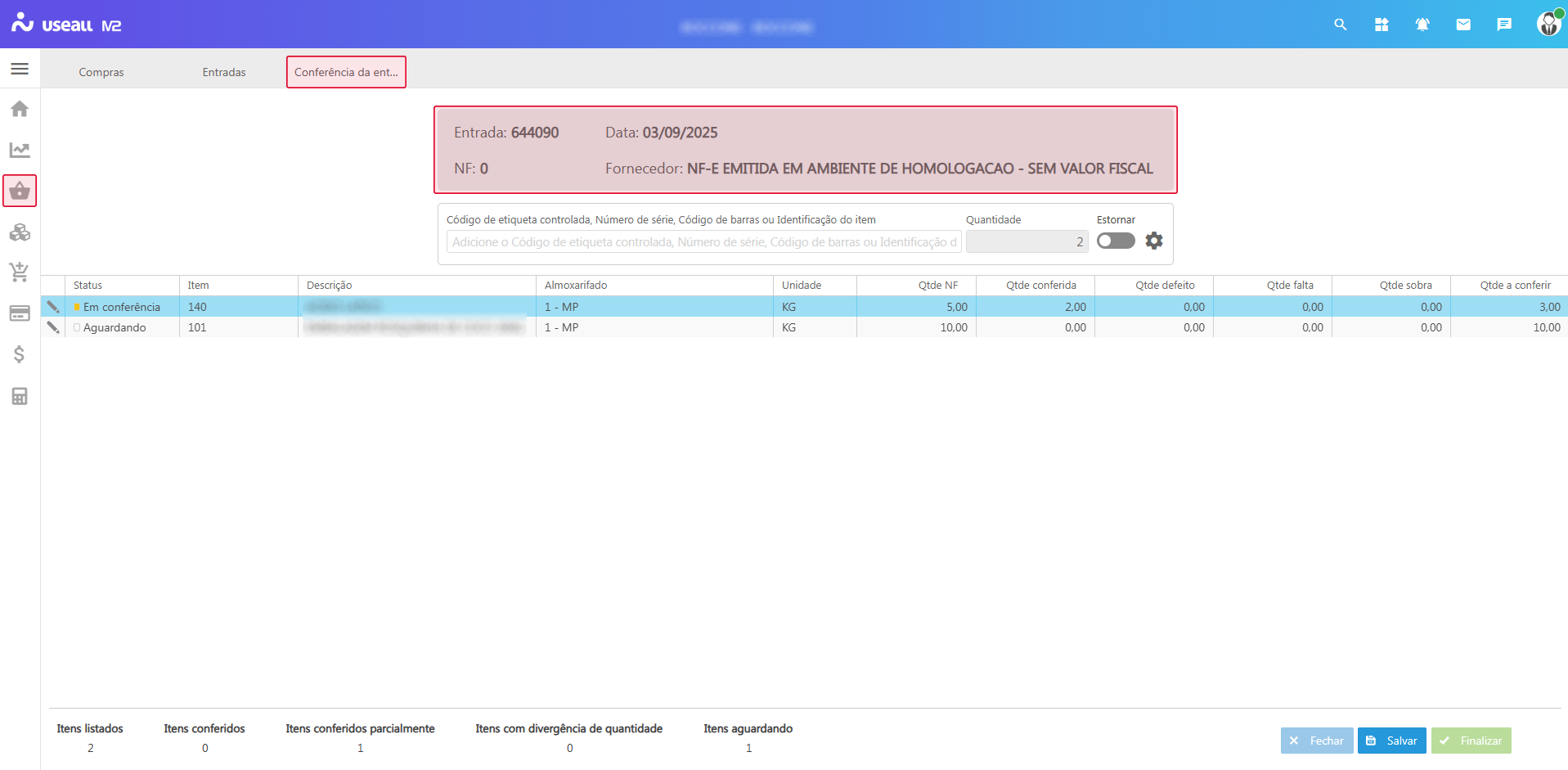Edit item 101 using pencil icon
The height and width of the screenshot is (770, 1568).
[x=53, y=327]
